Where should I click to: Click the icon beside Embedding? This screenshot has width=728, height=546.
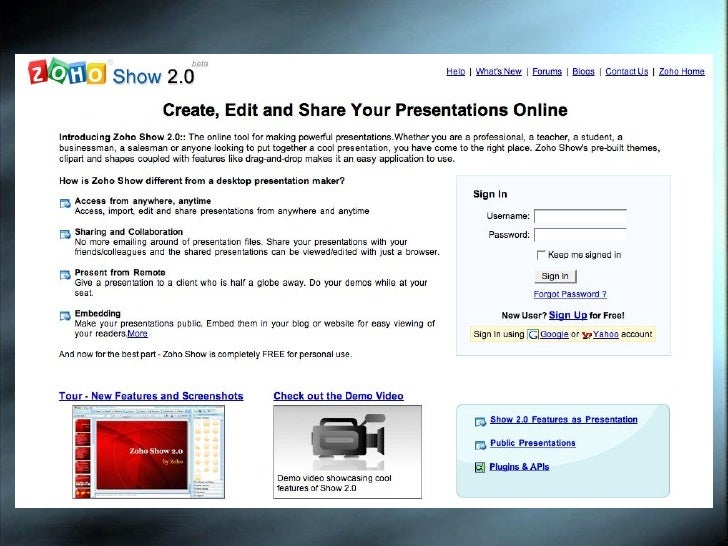tap(65, 316)
